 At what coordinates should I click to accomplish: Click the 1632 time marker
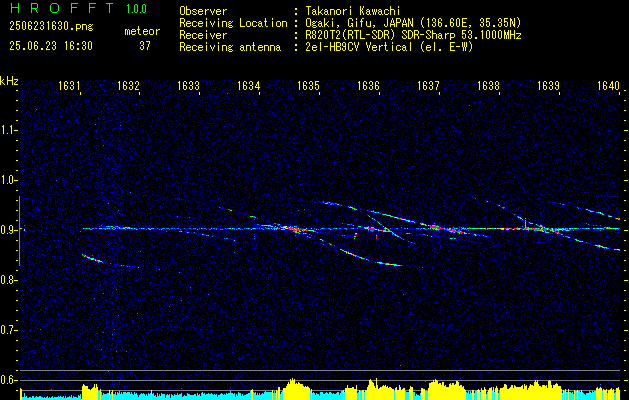click(x=128, y=86)
